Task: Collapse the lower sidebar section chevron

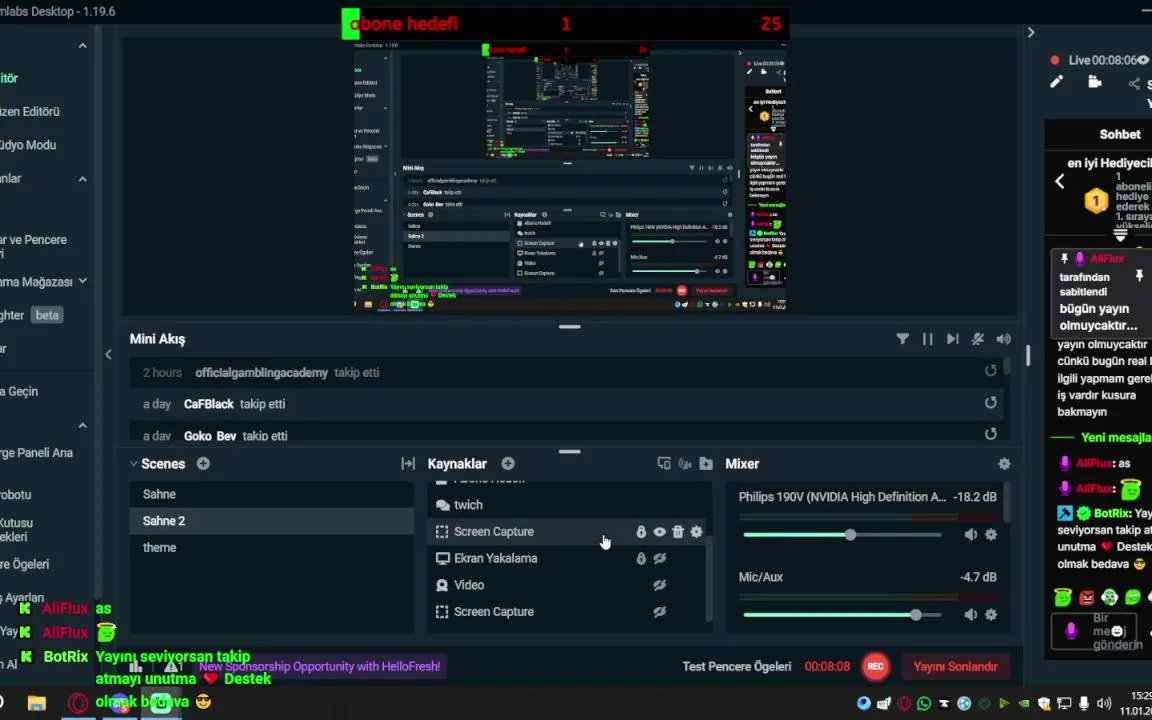Action: 83,425
